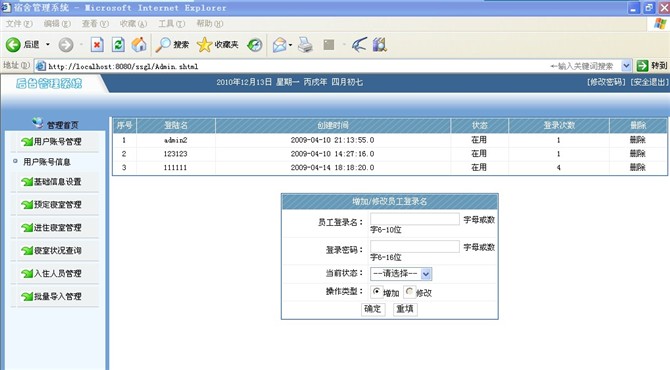Click the Messenger bird toolbar icon
The width and height of the screenshot is (670, 370).
[x=359, y=44]
